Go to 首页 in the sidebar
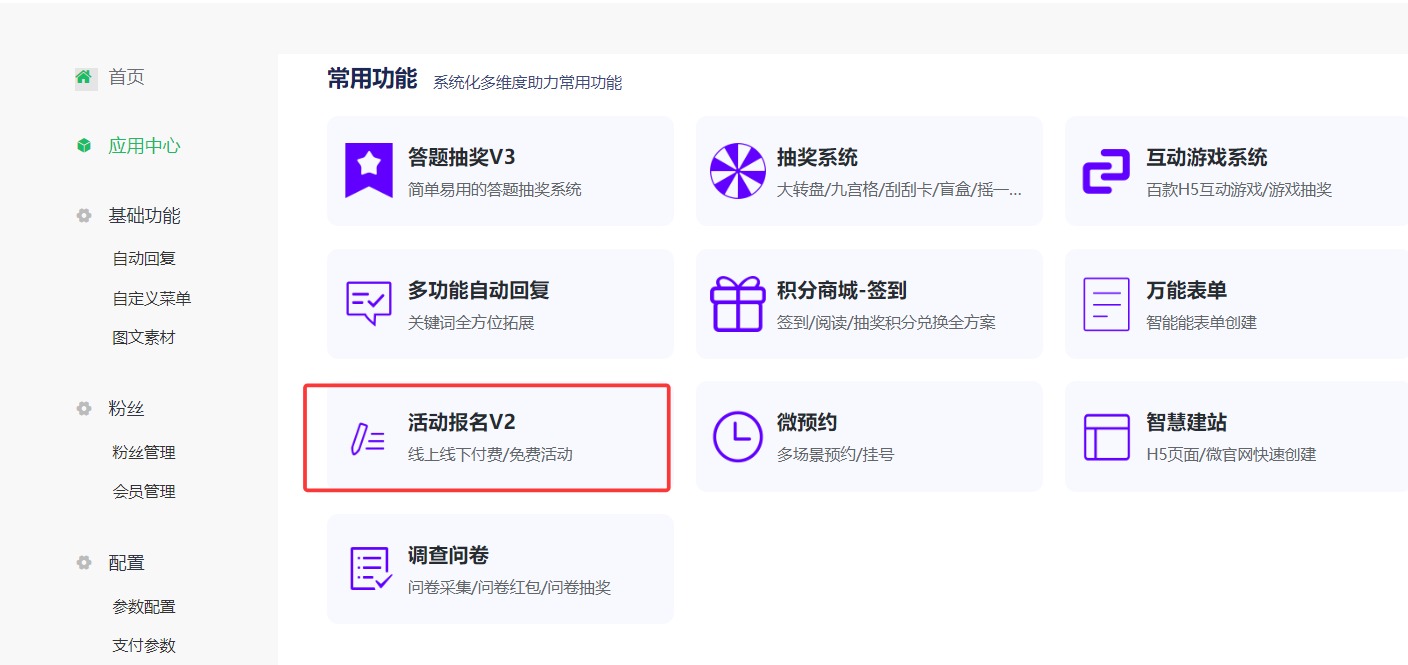1408x665 pixels. [x=126, y=77]
